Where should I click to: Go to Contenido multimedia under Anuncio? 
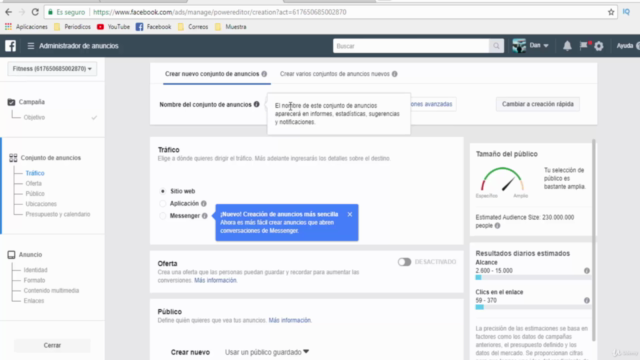(51, 290)
